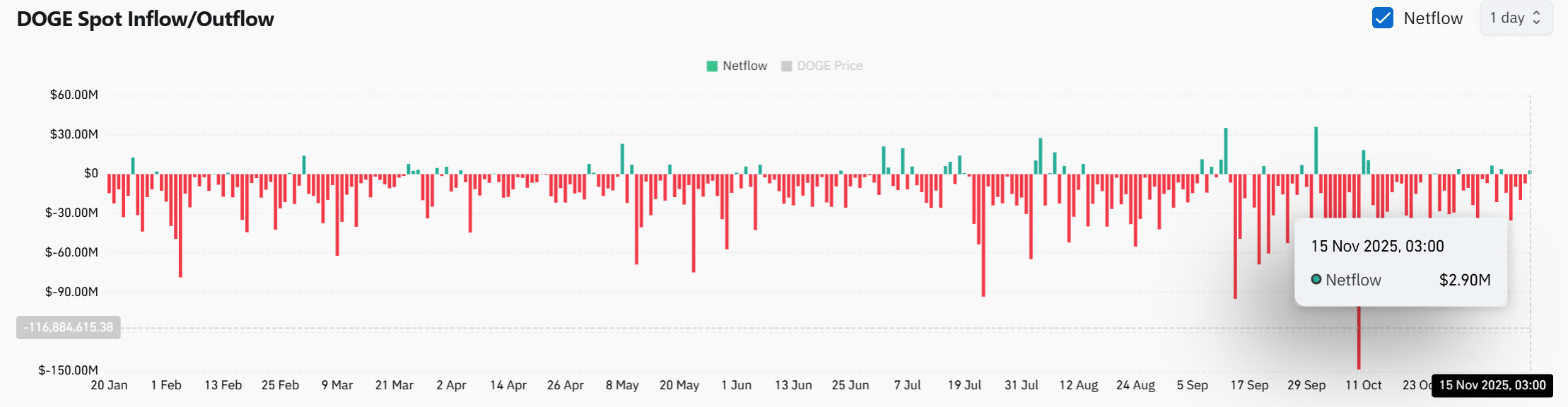This screenshot has width=1568, height=407.
Task: Hide the Netflow series via the legend
Action: point(738,65)
